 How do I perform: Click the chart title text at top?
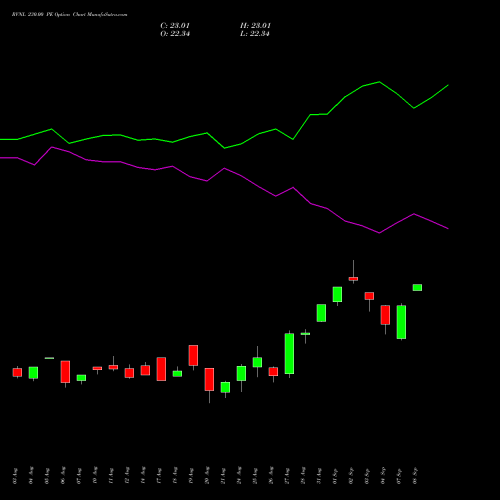pyautogui.click(x=69, y=15)
